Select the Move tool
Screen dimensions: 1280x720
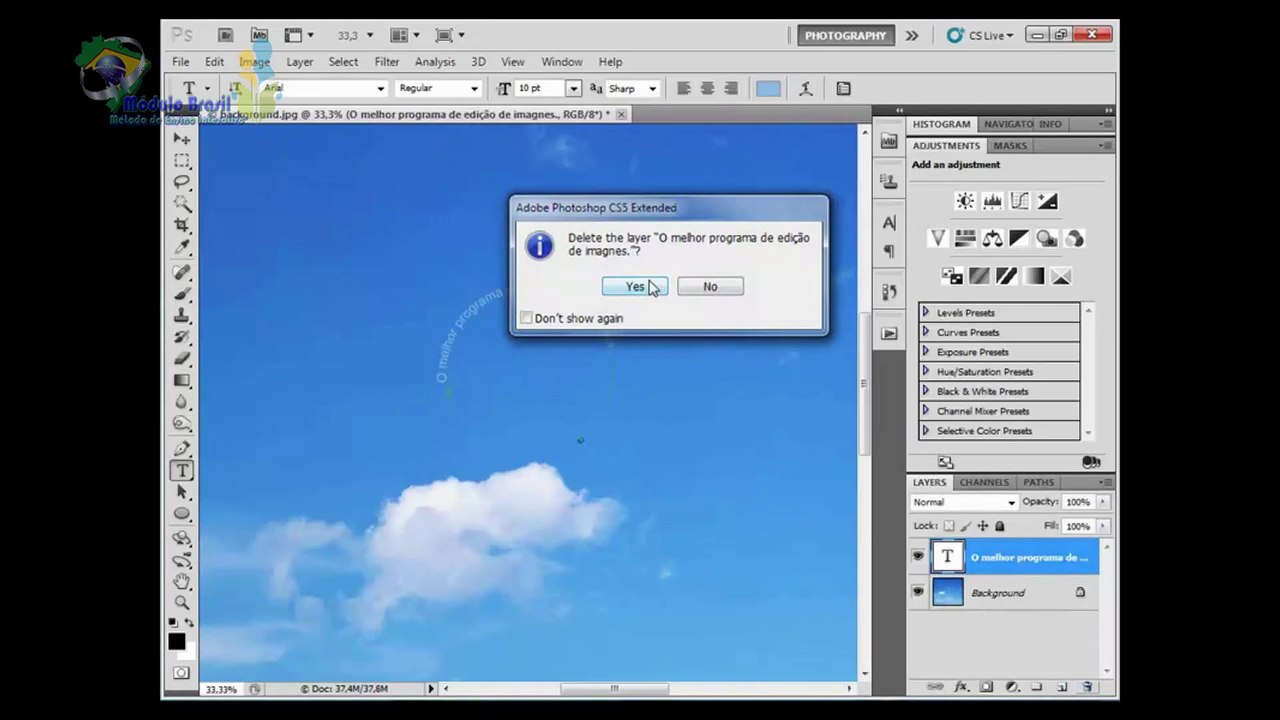pyautogui.click(x=182, y=139)
